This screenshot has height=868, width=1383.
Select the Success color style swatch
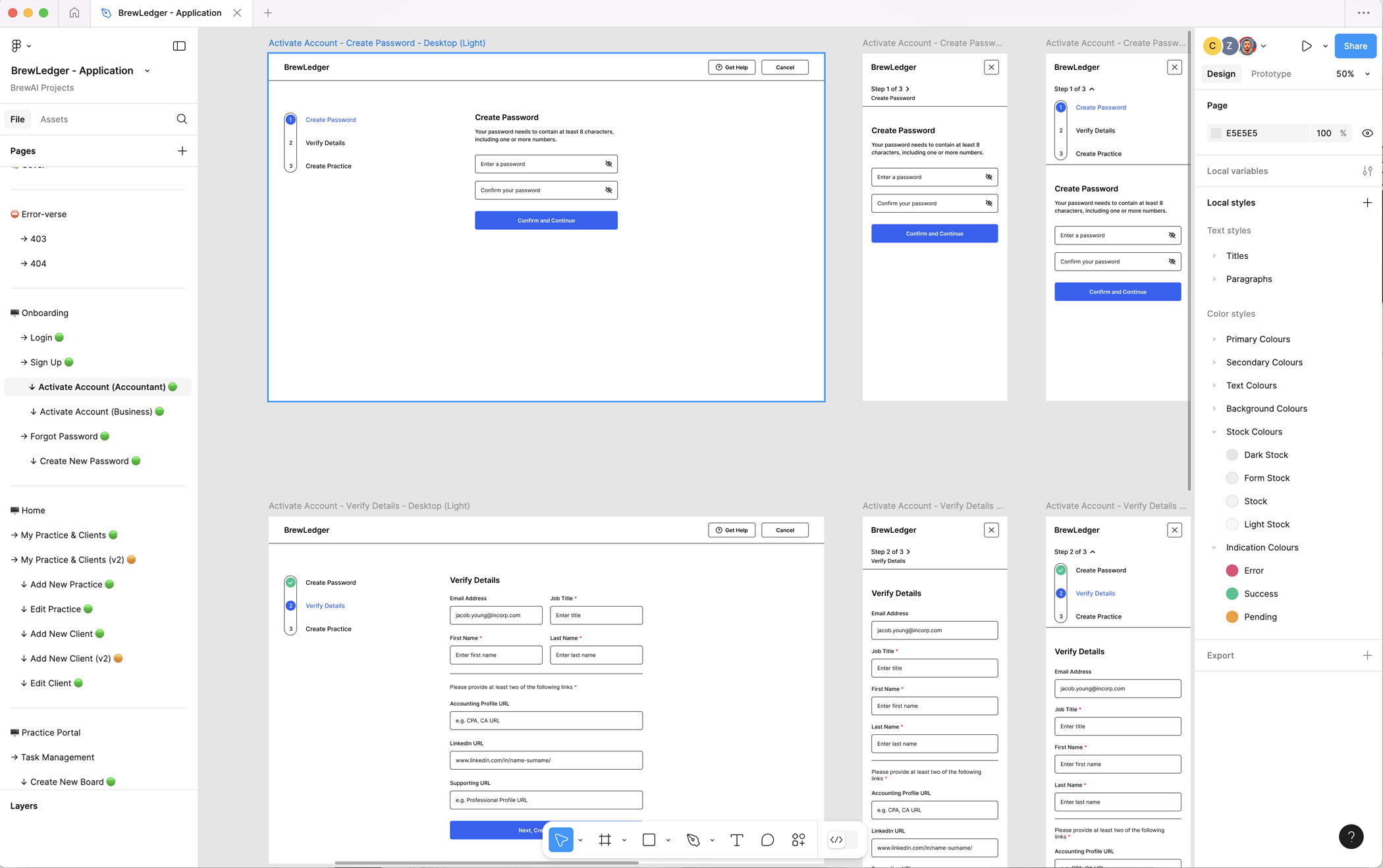tap(1232, 593)
